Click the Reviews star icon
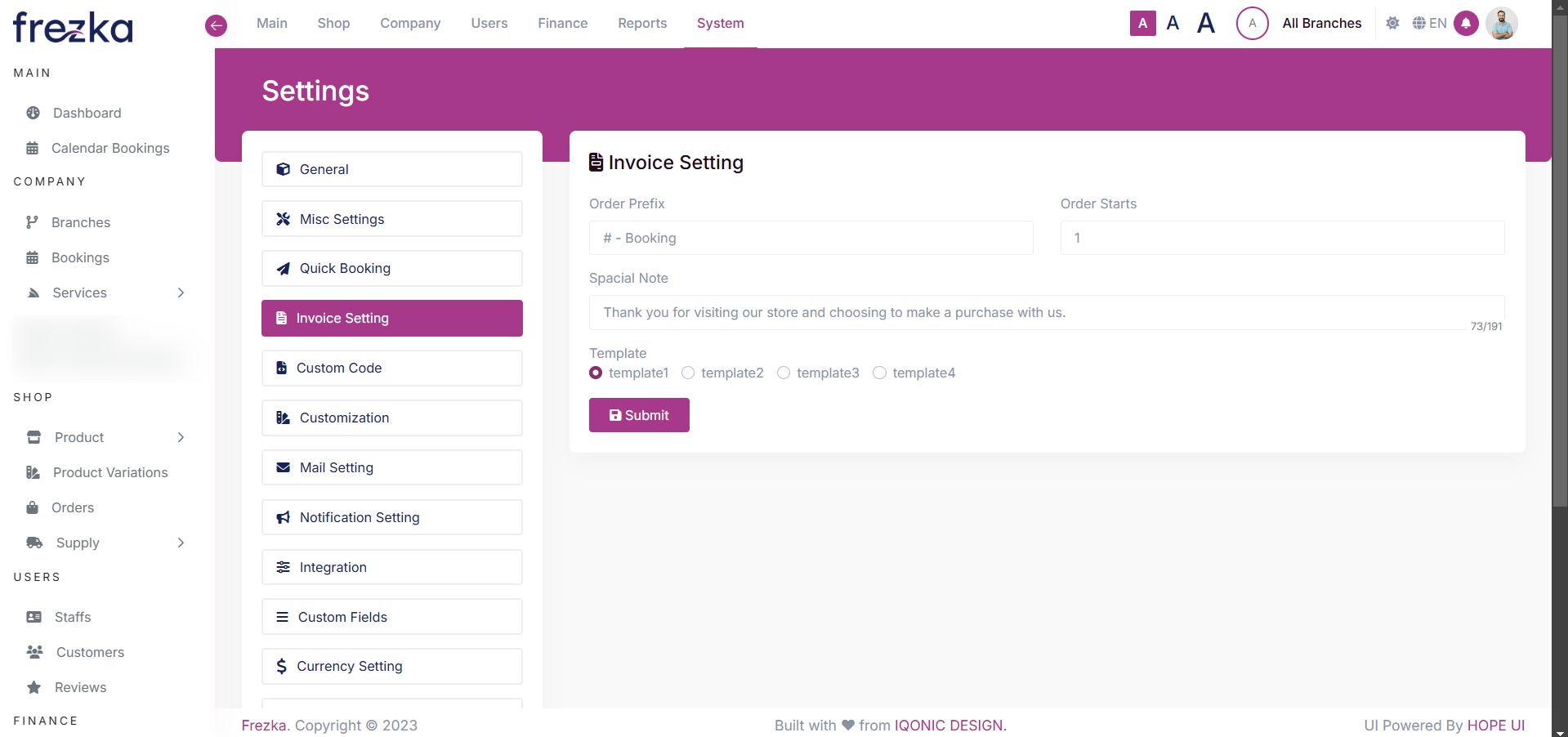Image resolution: width=1568 pixels, height=737 pixels. 34,687
